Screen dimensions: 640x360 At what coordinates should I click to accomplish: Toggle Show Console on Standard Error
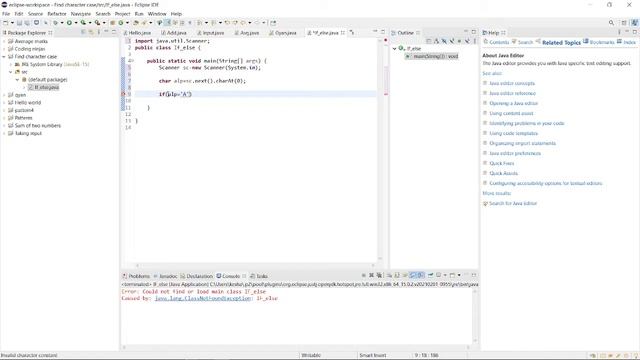(421, 276)
